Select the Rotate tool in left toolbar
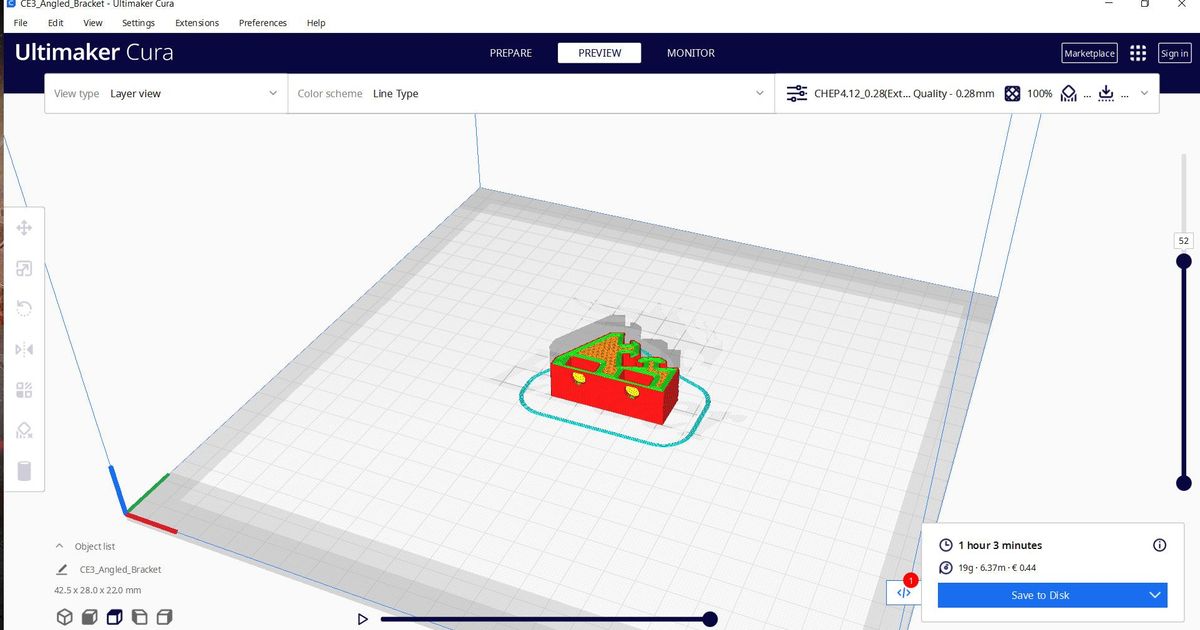The image size is (1200, 630). click(25, 309)
